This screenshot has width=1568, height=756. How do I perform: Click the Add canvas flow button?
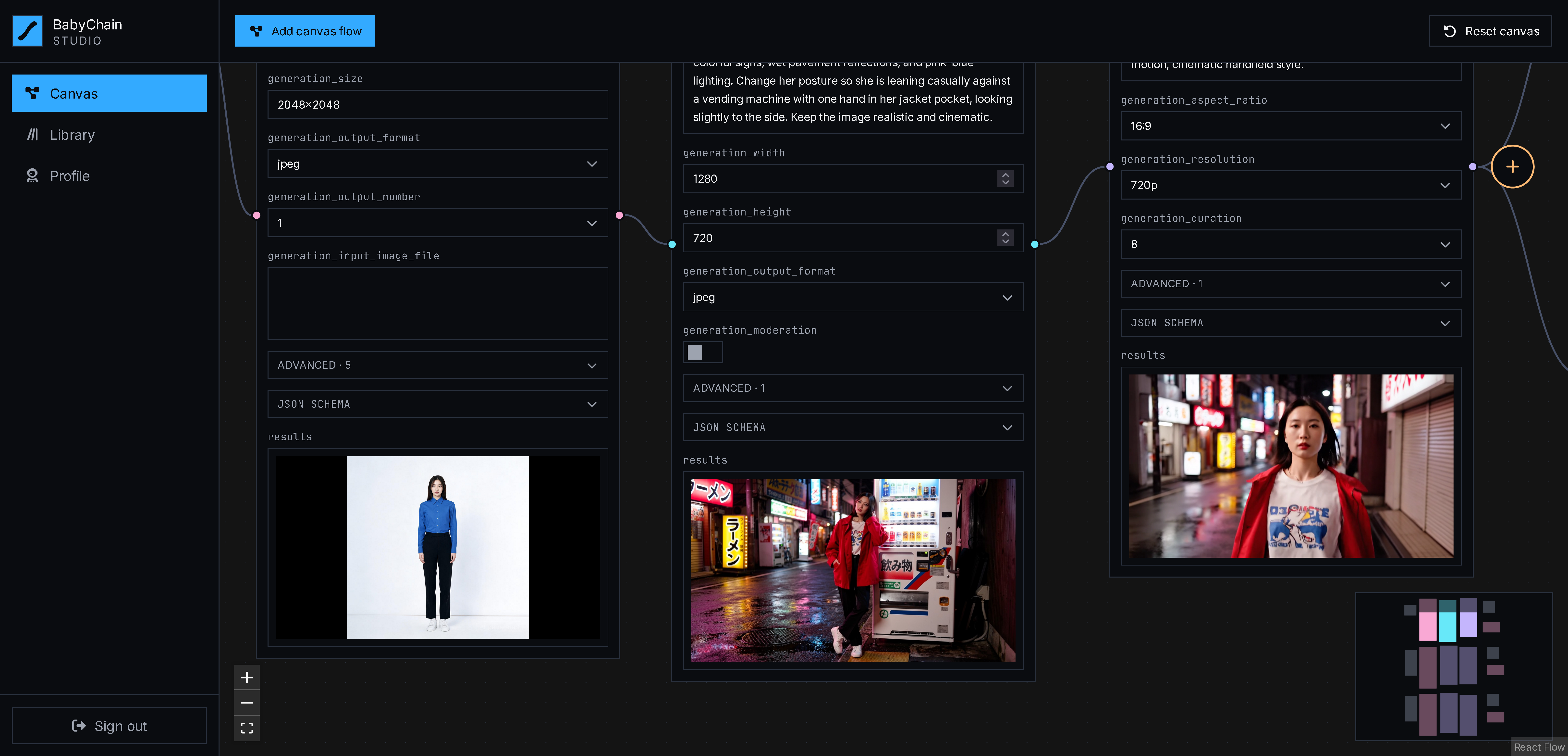coord(305,31)
